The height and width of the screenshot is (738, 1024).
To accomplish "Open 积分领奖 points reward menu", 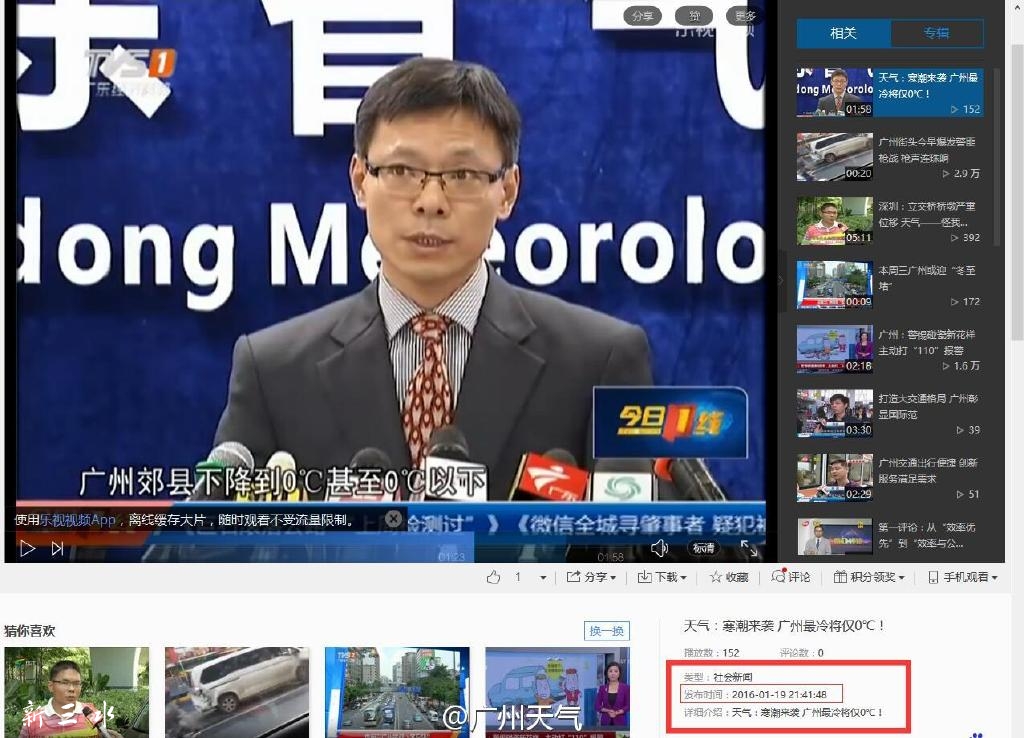I will coord(869,577).
